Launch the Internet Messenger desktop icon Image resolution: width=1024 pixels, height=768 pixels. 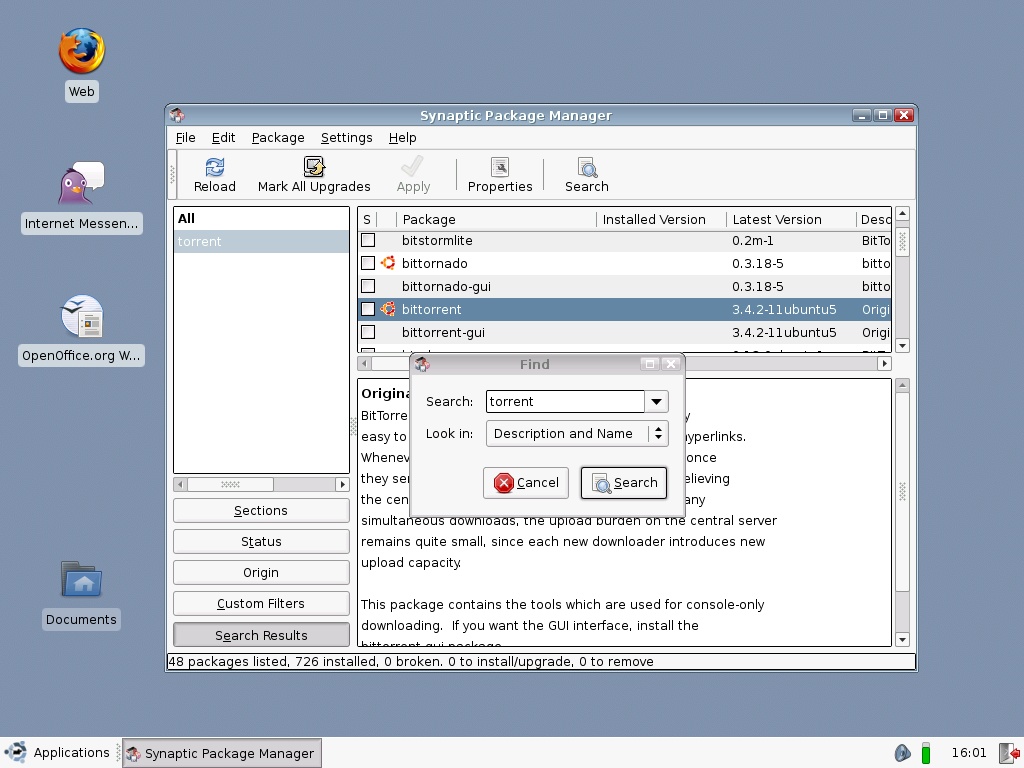pyautogui.click(x=82, y=184)
